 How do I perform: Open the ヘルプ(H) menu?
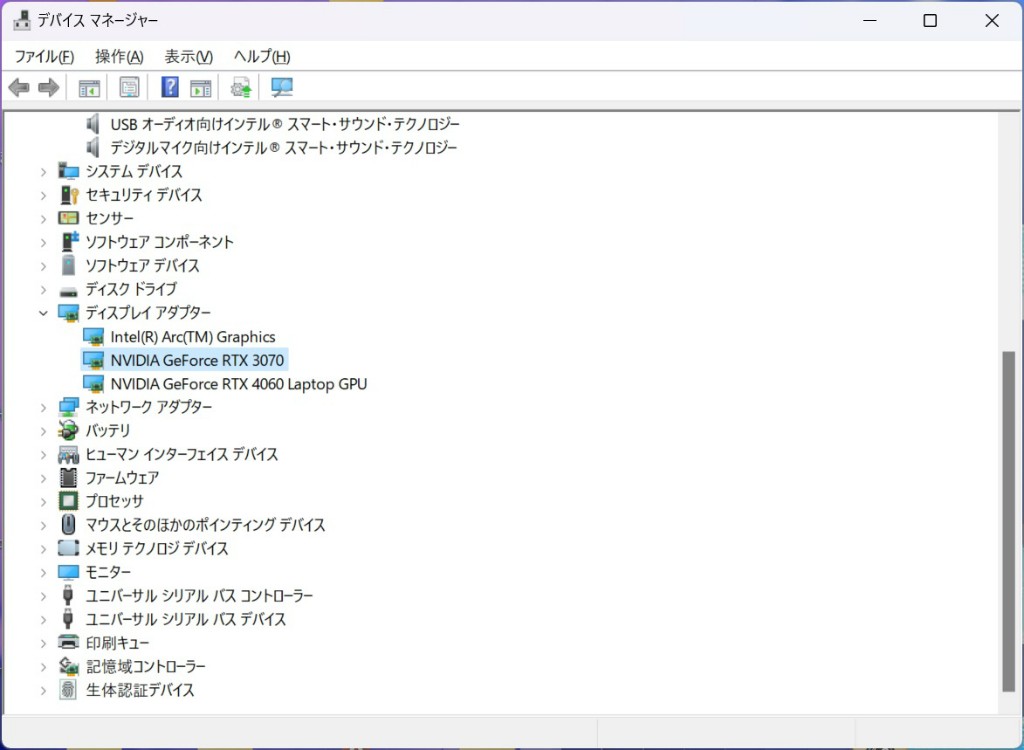click(x=261, y=57)
